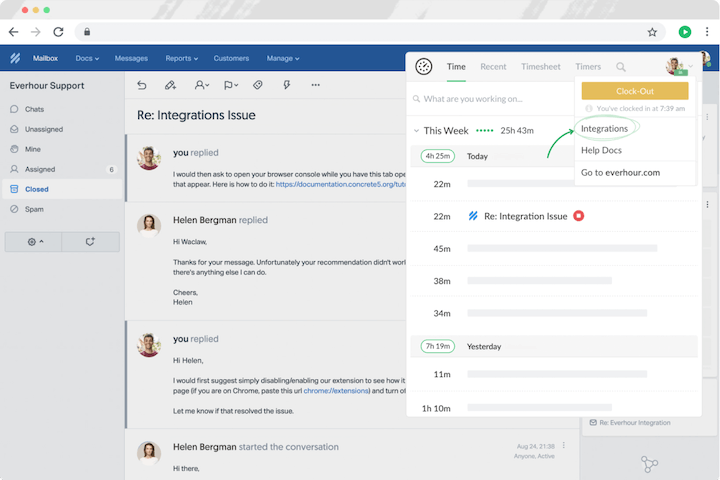Open the Closed folder
This screenshot has width=720, height=480.
62,189
